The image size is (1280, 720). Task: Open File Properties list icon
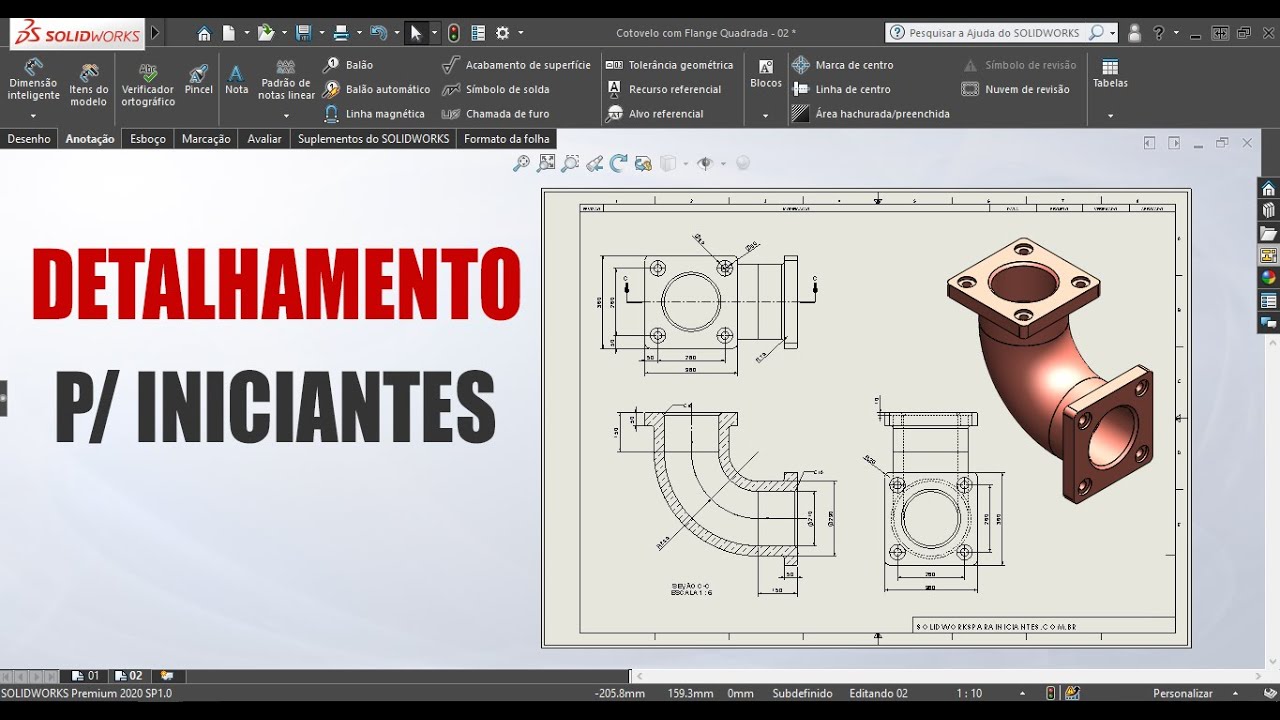tap(478, 33)
